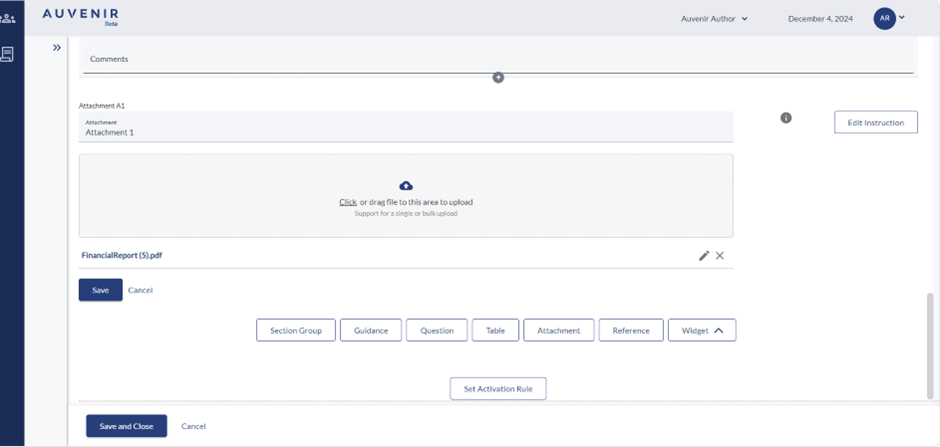Insert a Question element
The width and height of the screenshot is (940, 447).
pyautogui.click(x=436, y=330)
